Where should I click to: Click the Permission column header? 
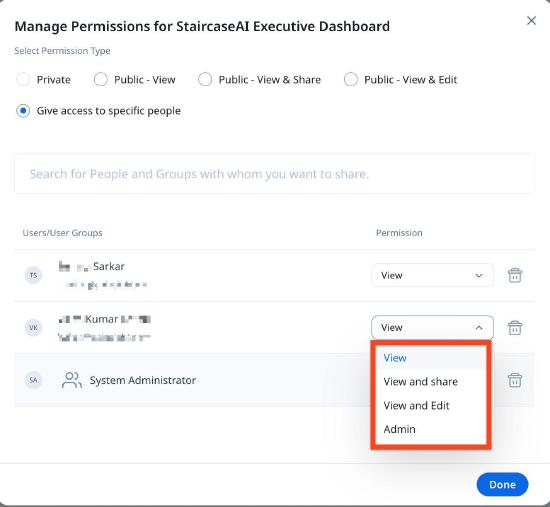pyautogui.click(x=399, y=233)
